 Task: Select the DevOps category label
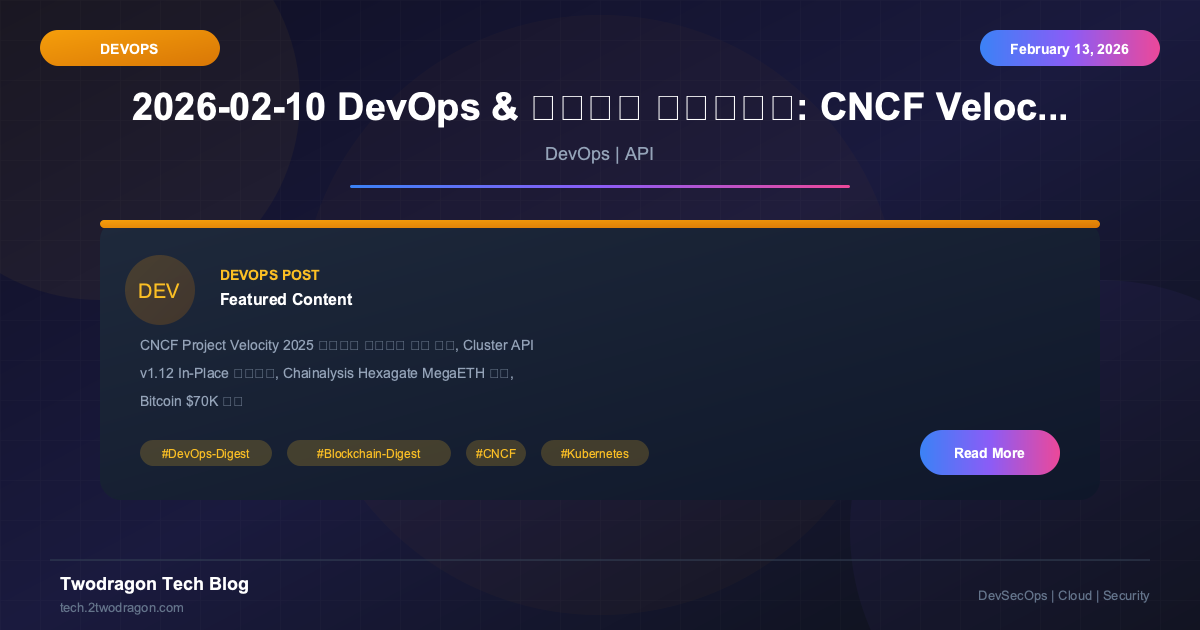[x=577, y=154]
